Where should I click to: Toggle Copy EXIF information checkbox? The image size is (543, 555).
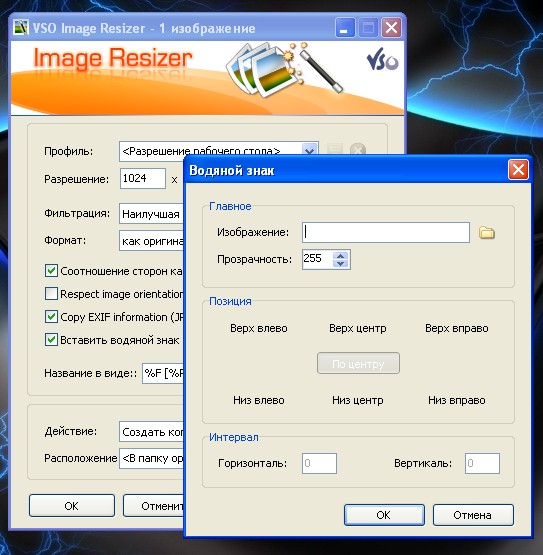[x=51, y=317]
